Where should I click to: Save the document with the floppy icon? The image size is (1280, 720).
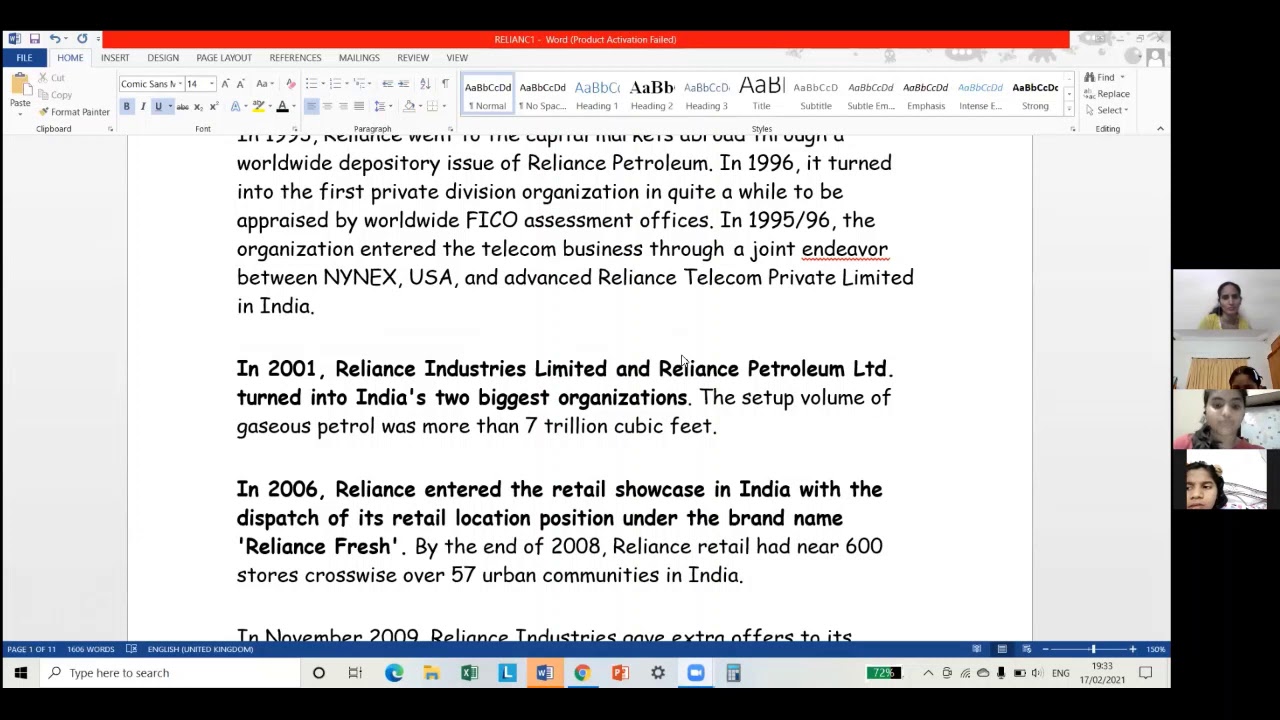pyautogui.click(x=34, y=39)
